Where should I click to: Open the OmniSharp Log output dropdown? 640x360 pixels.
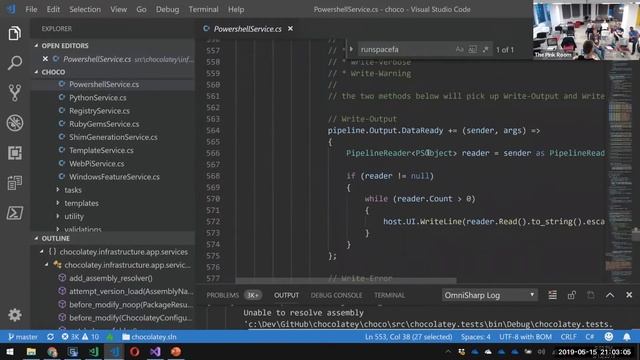tap(489, 295)
